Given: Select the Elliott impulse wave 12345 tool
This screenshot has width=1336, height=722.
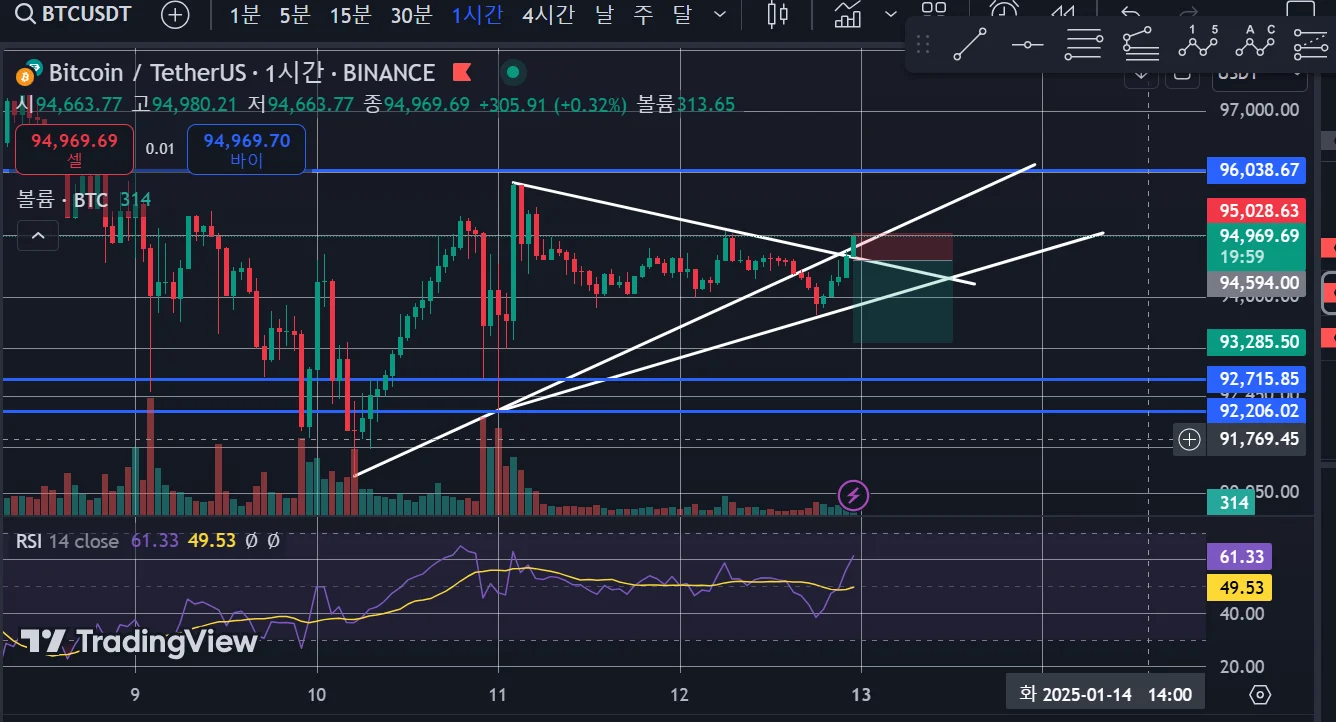Looking at the screenshot, I should pyautogui.click(x=1198, y=44).
